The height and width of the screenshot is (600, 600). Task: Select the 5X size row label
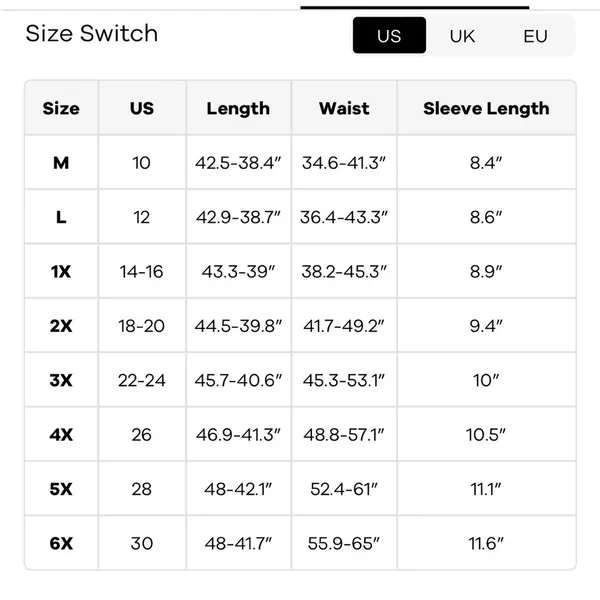point(61,489)
